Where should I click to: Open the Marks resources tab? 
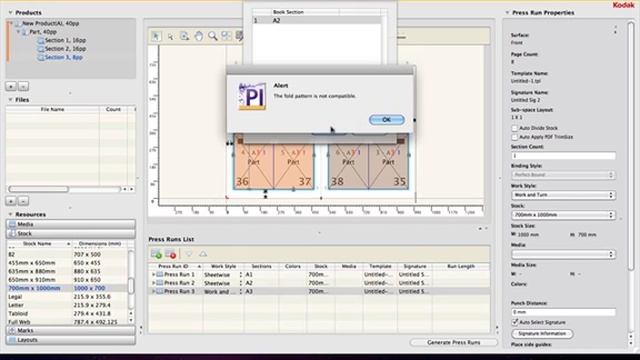(x=71, y=331)
